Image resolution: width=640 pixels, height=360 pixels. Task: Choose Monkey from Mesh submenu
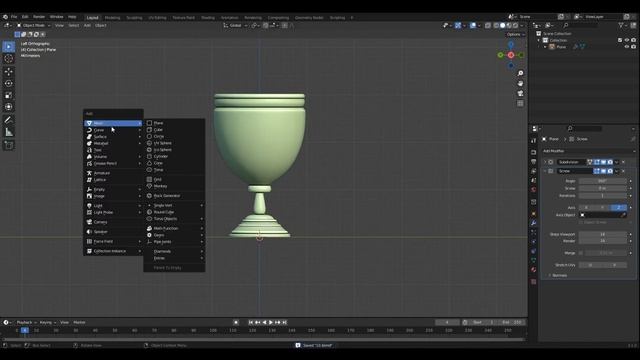pos(174,186)
